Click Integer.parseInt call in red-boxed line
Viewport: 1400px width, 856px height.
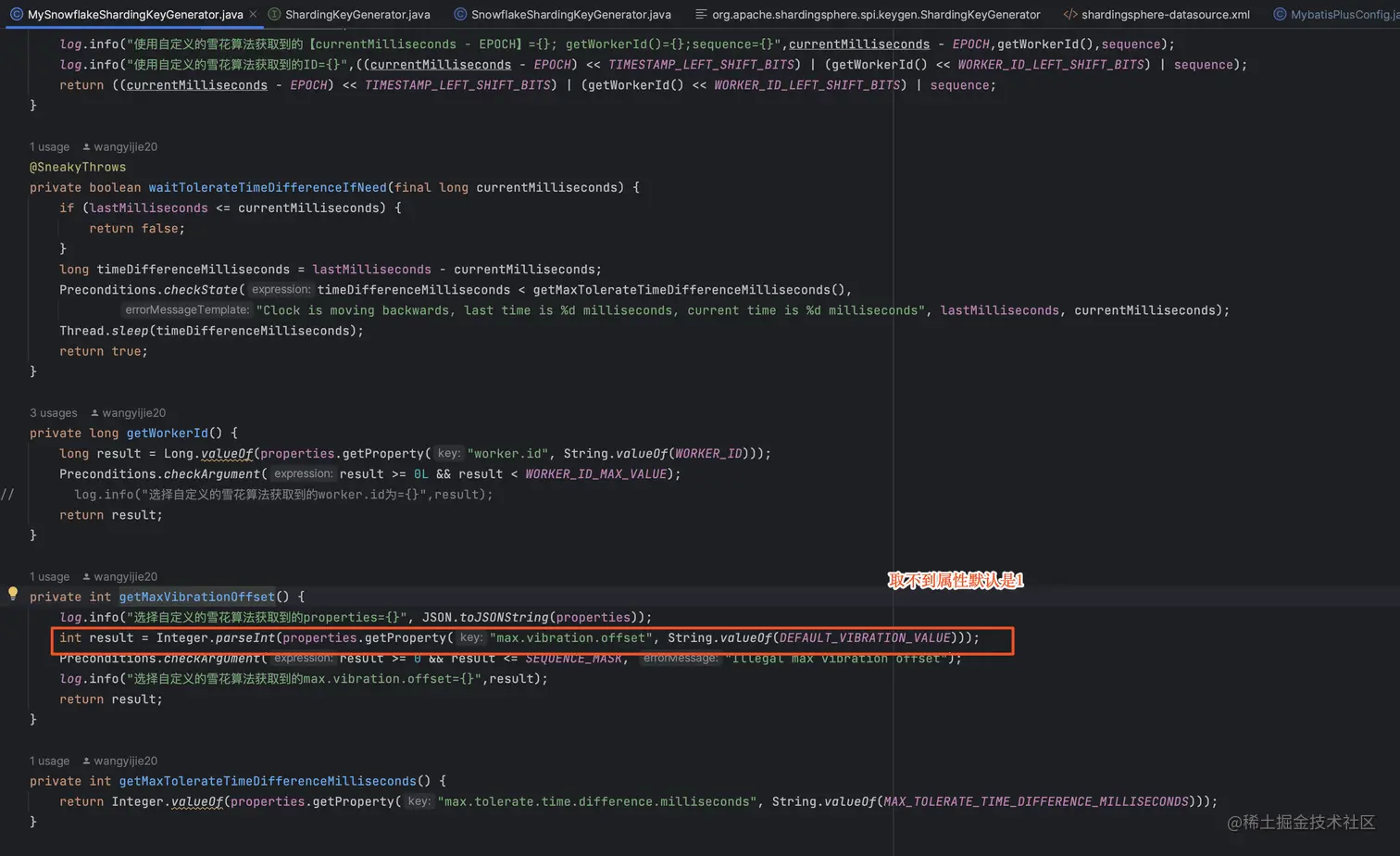[x=216, y=637]
